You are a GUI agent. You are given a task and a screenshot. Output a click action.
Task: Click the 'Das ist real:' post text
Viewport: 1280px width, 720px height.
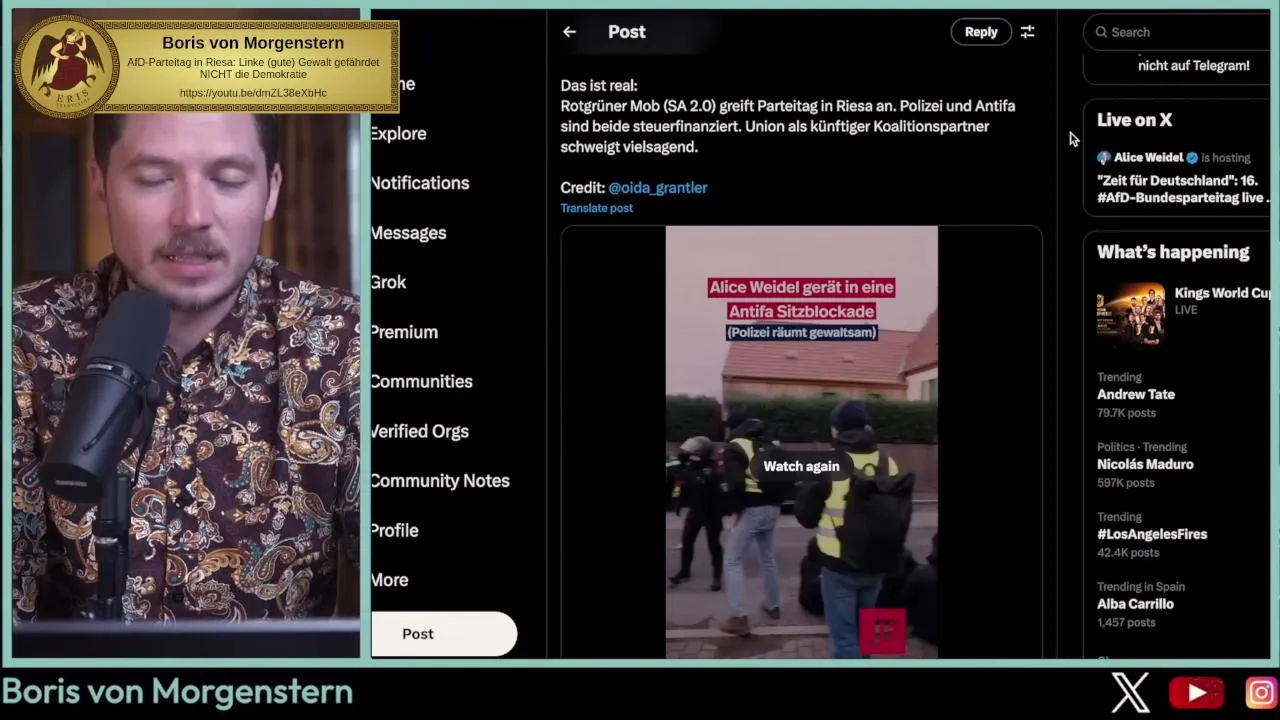599,86
